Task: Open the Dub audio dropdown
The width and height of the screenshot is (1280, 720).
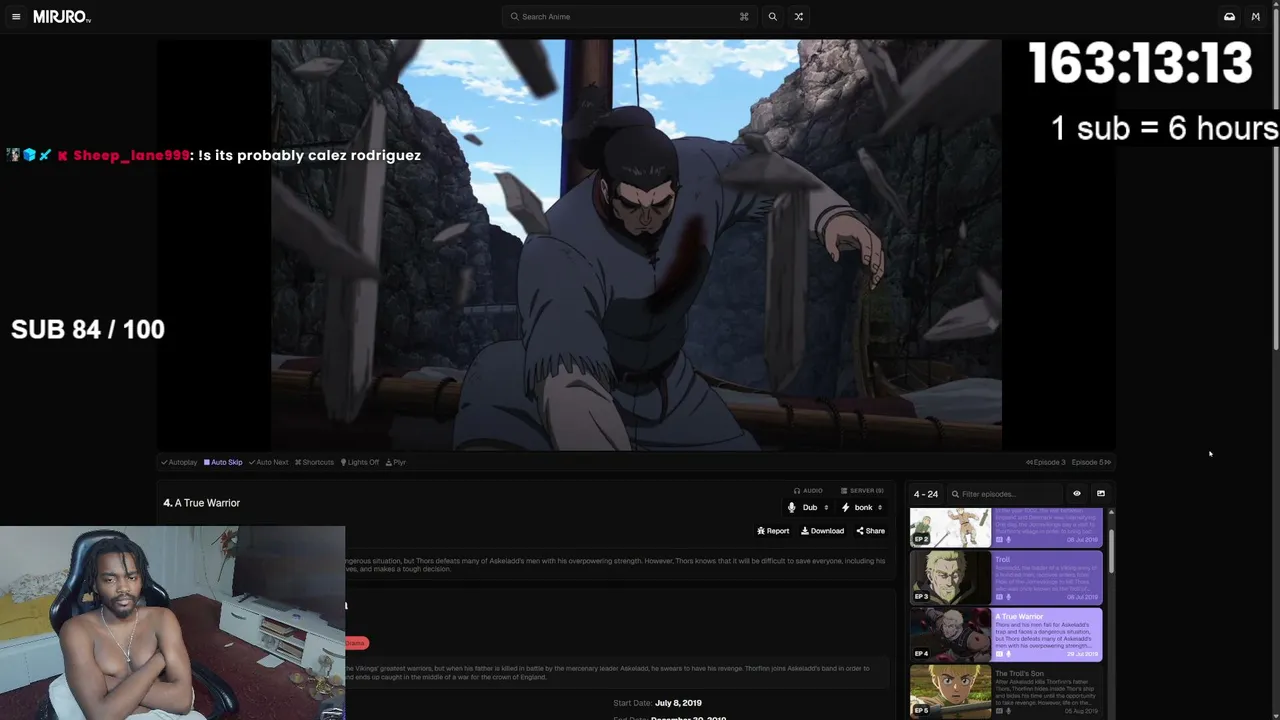Action: 808,507
